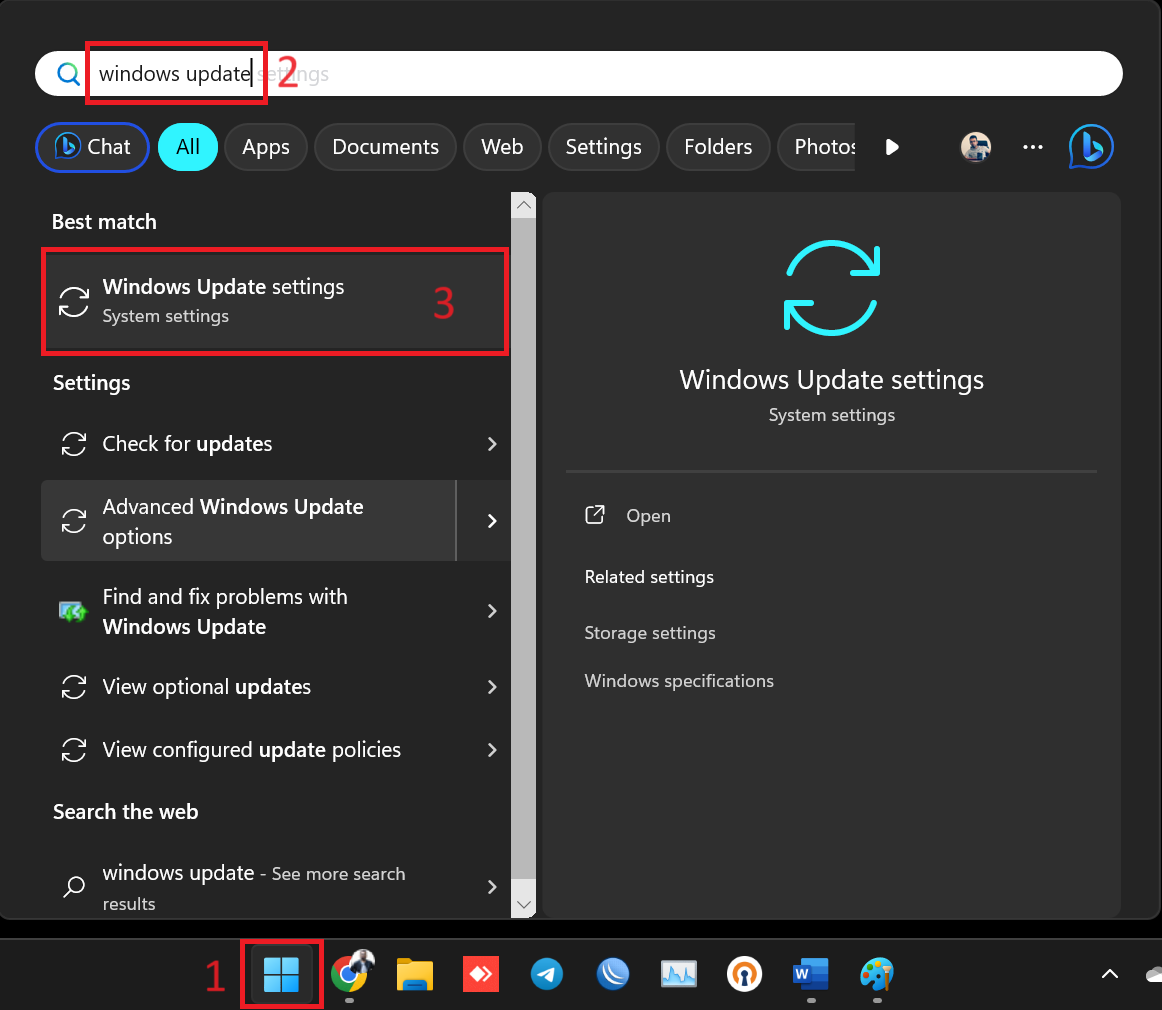Image resolution: width=1162 pixels, height=1010 pixels.
Task: Switch to the Apps filter tab
Action: click(266, 147)
